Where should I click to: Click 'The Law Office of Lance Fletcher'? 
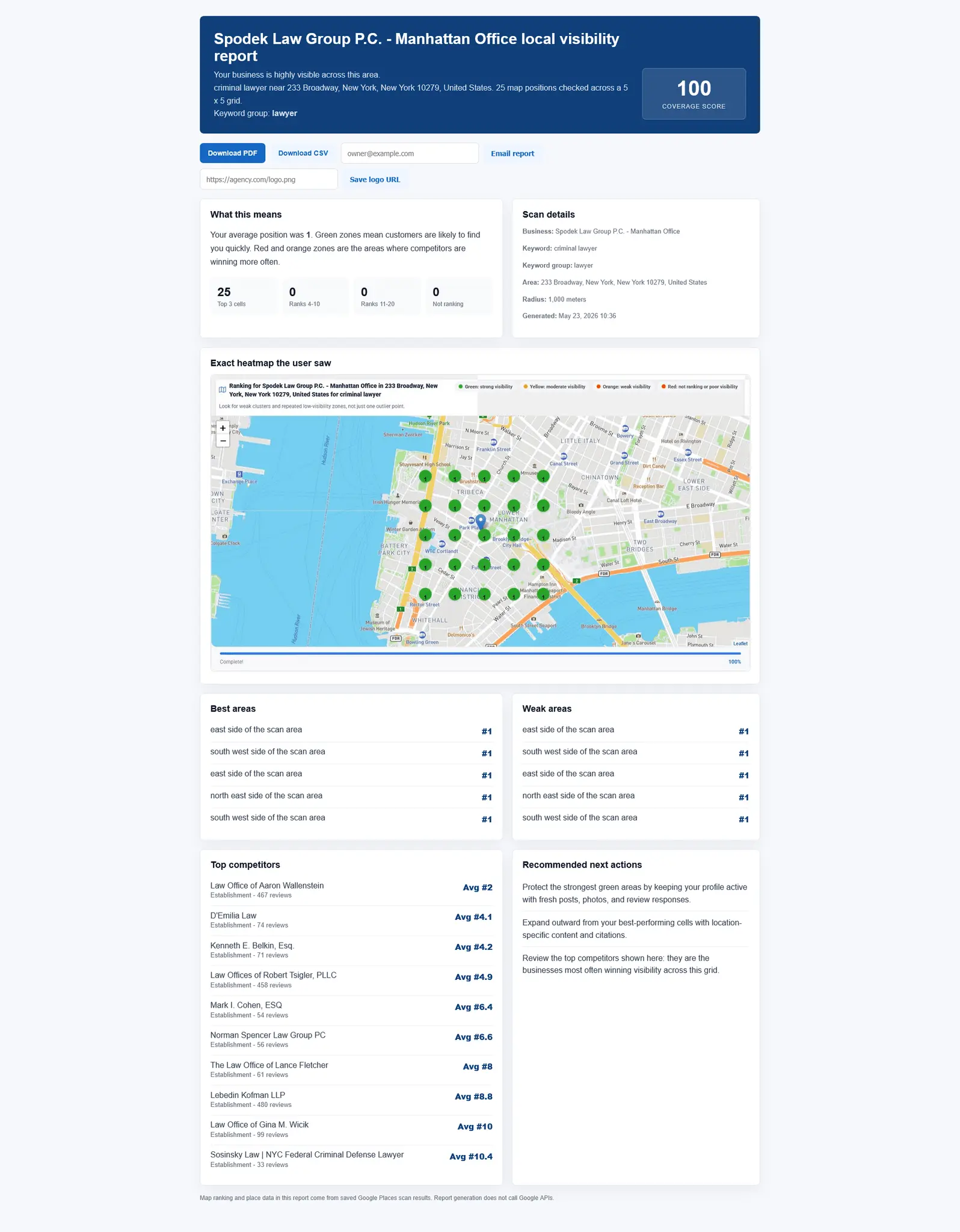[351, 1070]
